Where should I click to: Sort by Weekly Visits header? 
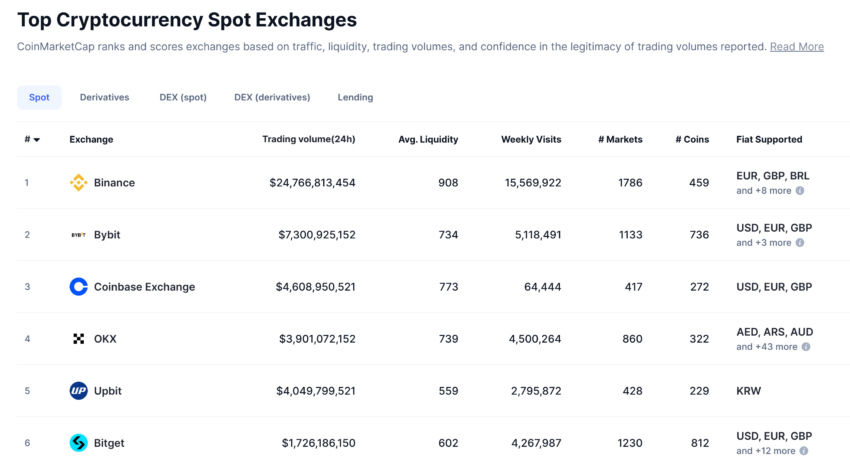point(531,139)
